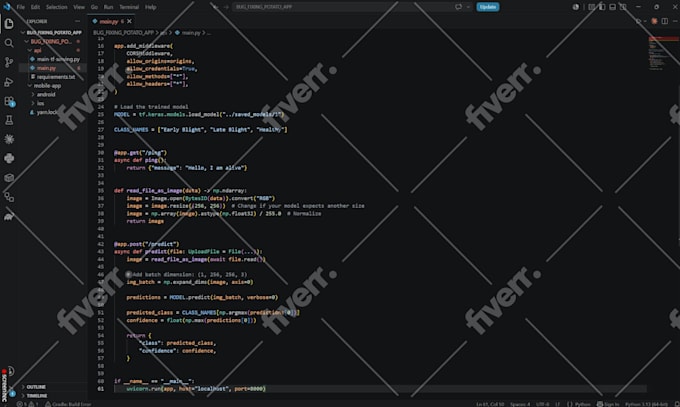
Task: Click the run Python file icon
Action: (x=638, y=21)
